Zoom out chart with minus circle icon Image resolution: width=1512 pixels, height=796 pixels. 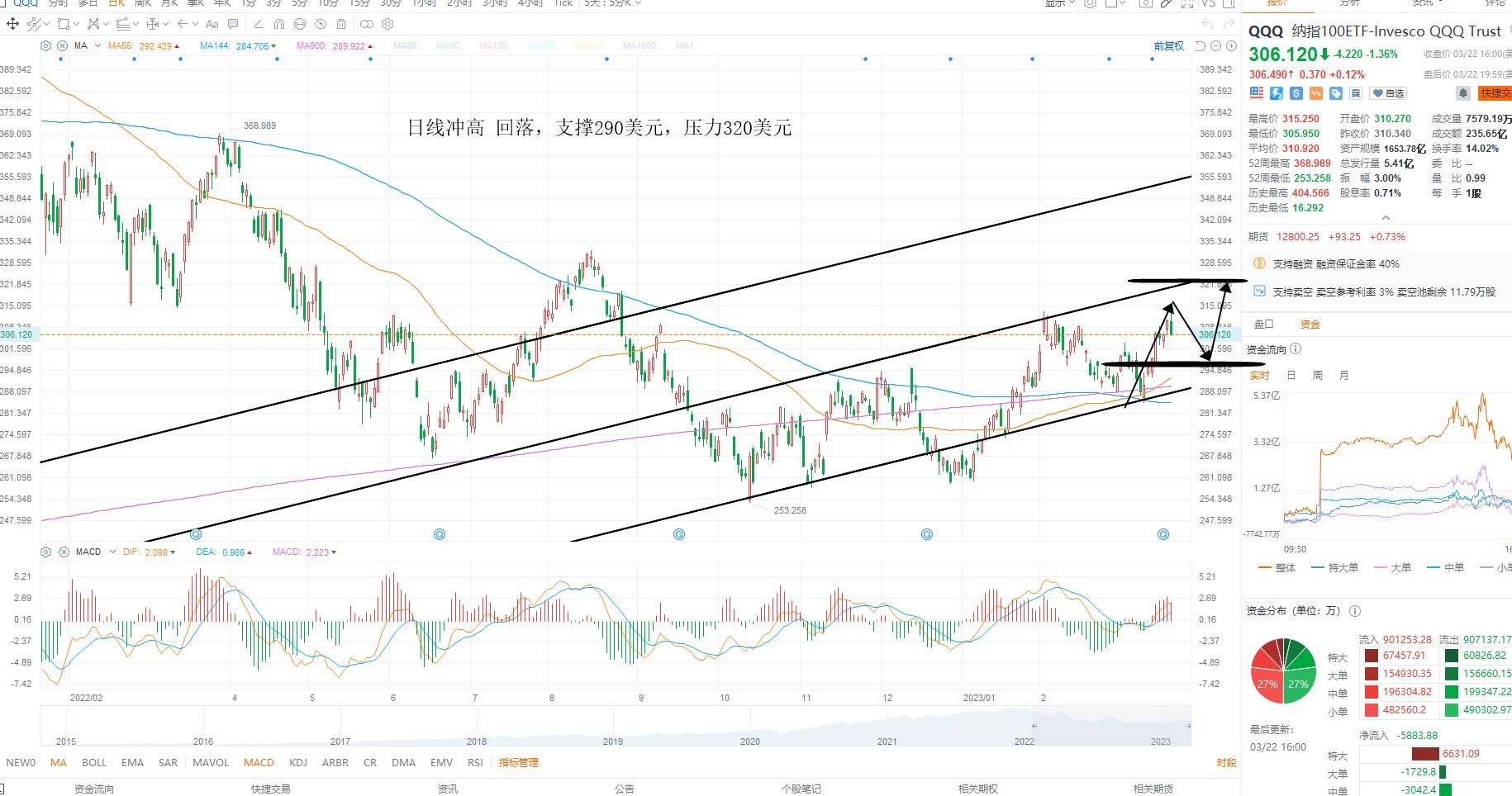pos(1215,46)
